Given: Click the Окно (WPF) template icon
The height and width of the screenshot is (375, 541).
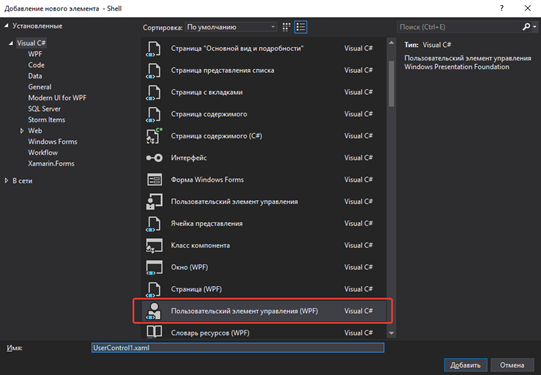Looking at the screenshot, I should (154, 267).
